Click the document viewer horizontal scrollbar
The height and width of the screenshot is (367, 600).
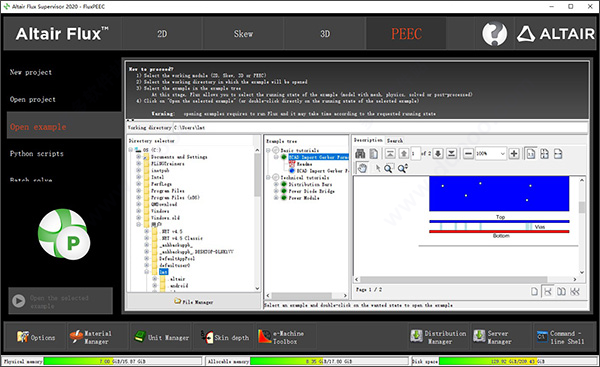pos(466,279)
